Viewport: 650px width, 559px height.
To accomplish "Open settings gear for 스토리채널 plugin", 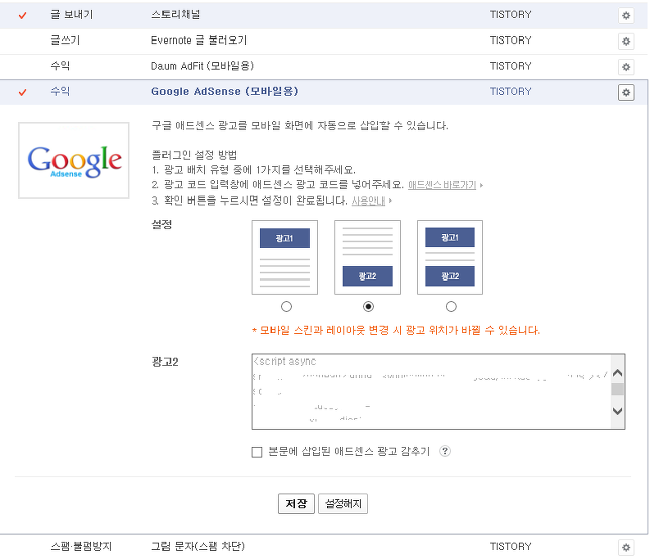I will [626, 15].
